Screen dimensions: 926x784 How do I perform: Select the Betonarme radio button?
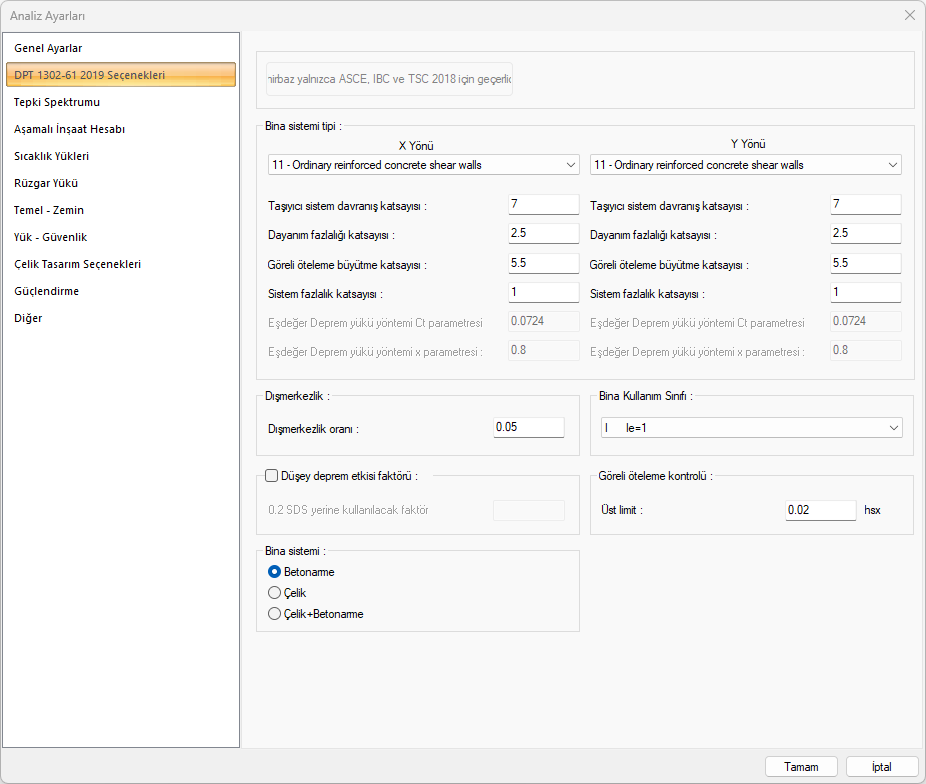[x=275, y=572]
